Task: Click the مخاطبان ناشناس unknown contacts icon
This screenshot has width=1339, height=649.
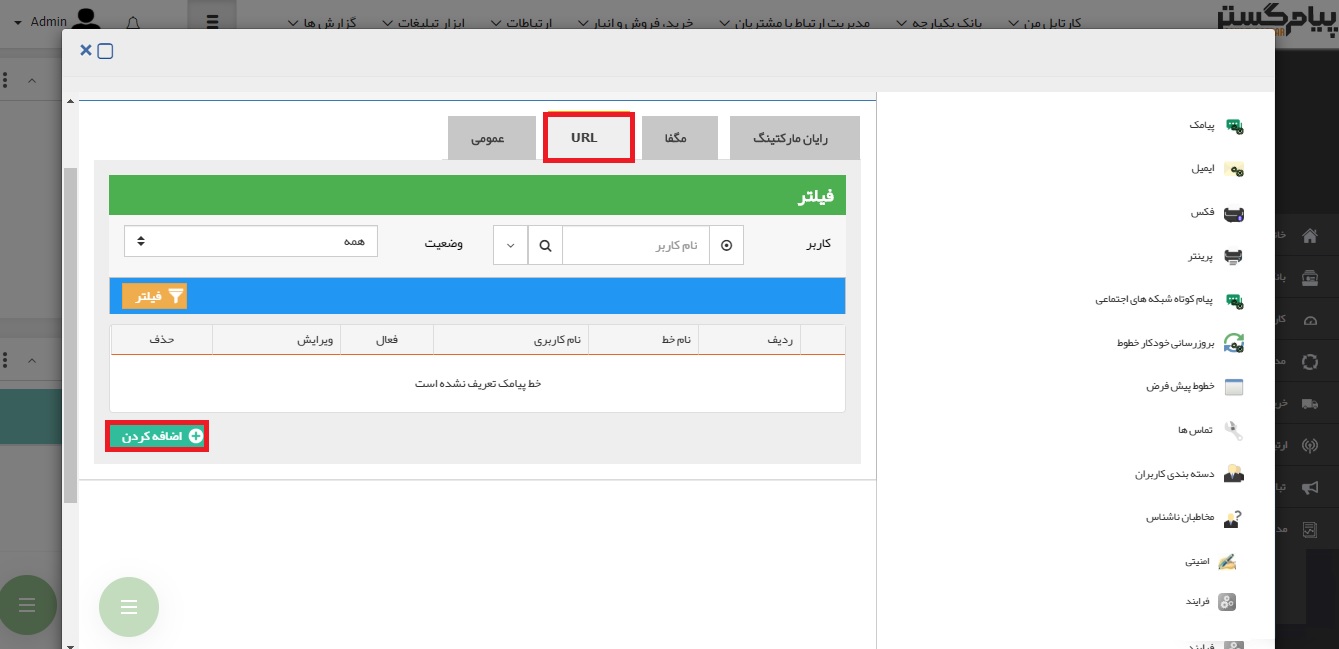Action: coord(1234,518)
